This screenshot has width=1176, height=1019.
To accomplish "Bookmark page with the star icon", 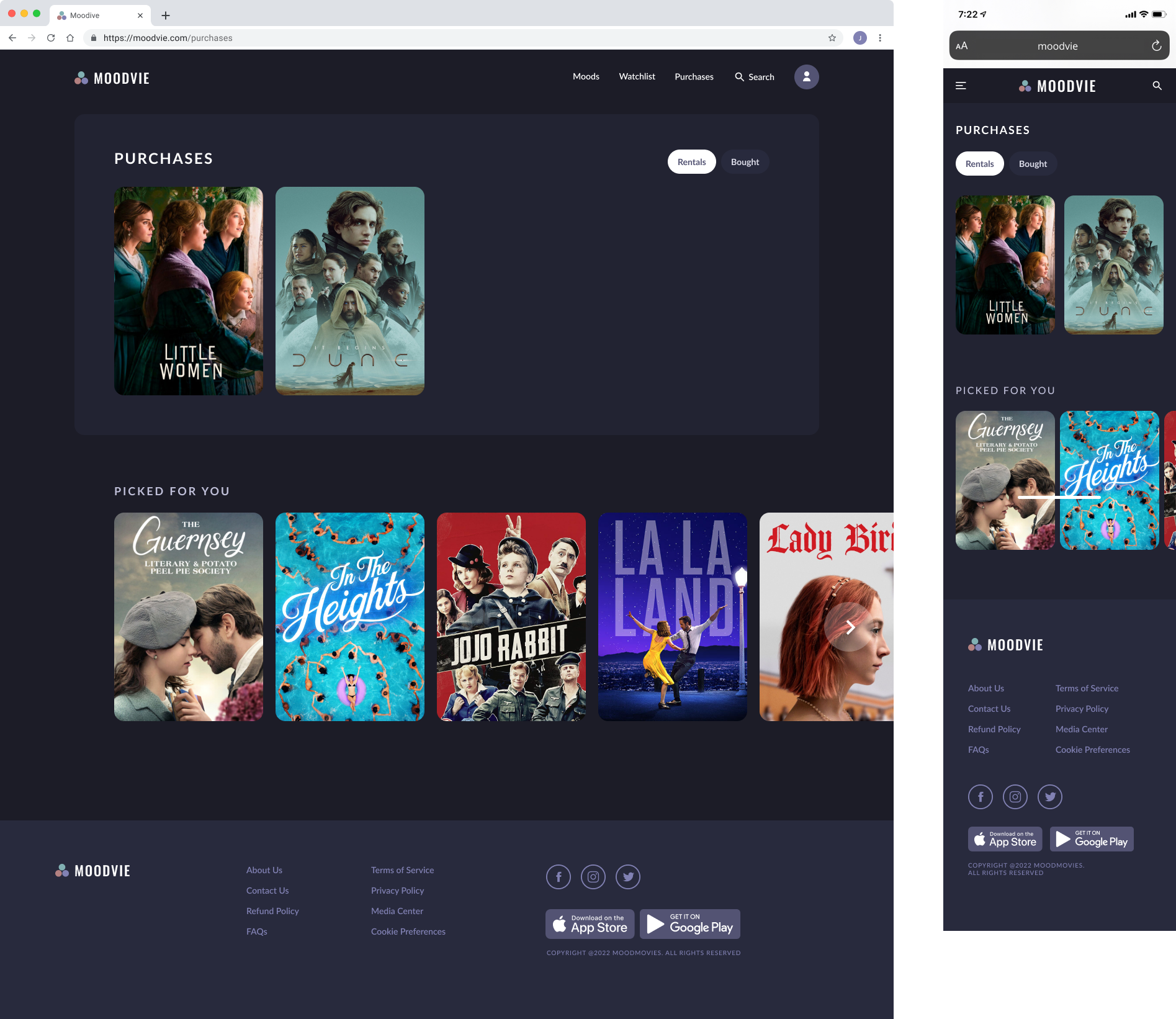I will tap(832, 38).
